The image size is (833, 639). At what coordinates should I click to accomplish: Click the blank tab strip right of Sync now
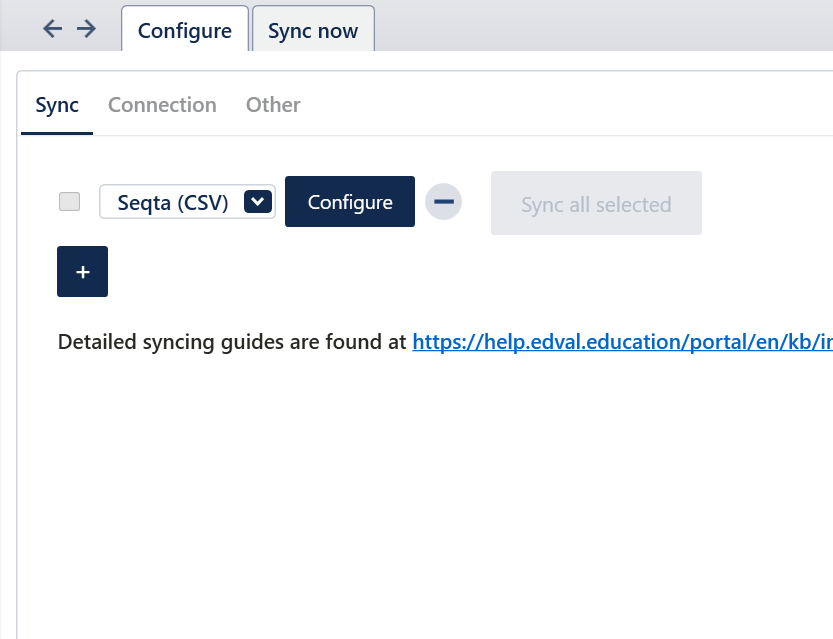[x=600, y=28]
